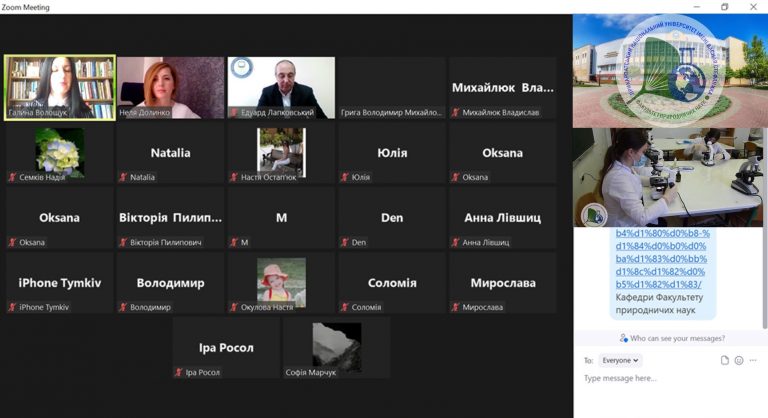Select Софія Марчук participant tile

(x=336, y=347)
